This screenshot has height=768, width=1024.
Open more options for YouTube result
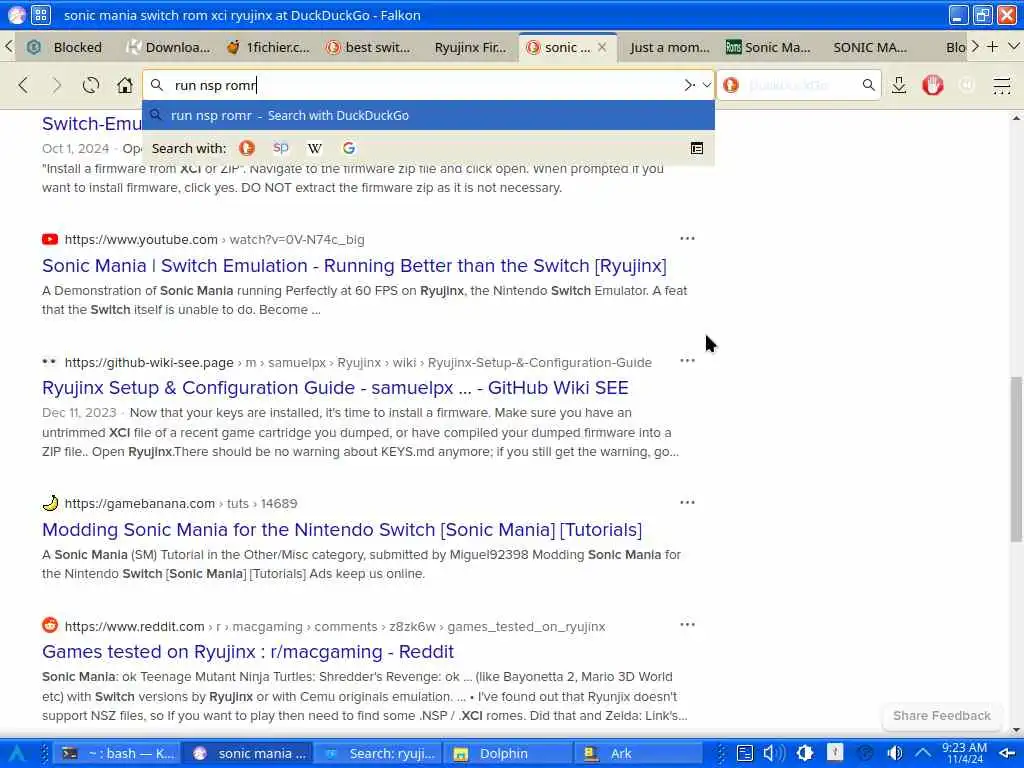click(687, 238)
